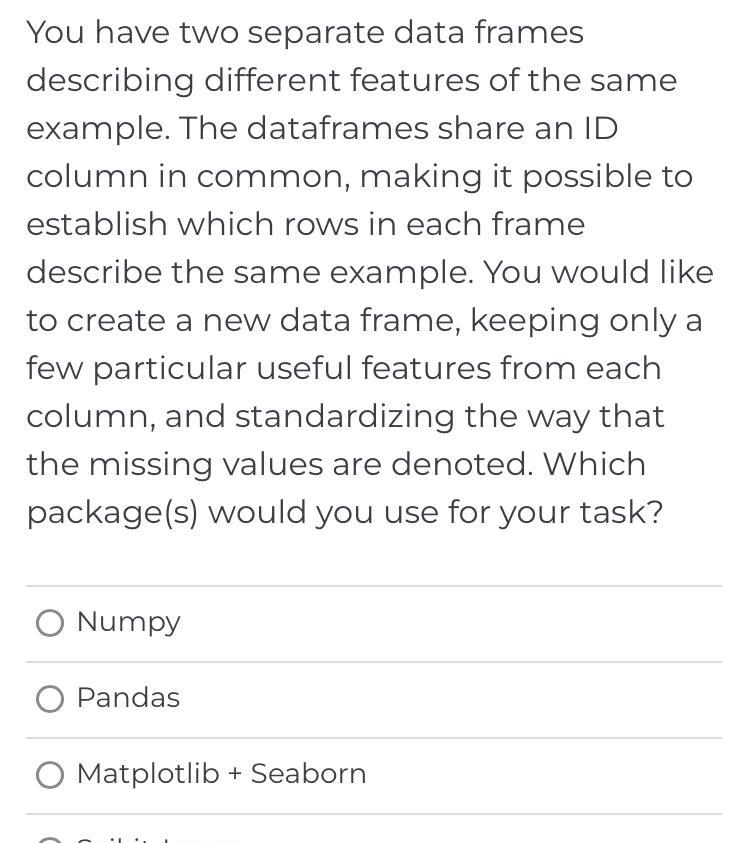
Task: Select the circle next to Numpy
Action: (x=50, y=622)
